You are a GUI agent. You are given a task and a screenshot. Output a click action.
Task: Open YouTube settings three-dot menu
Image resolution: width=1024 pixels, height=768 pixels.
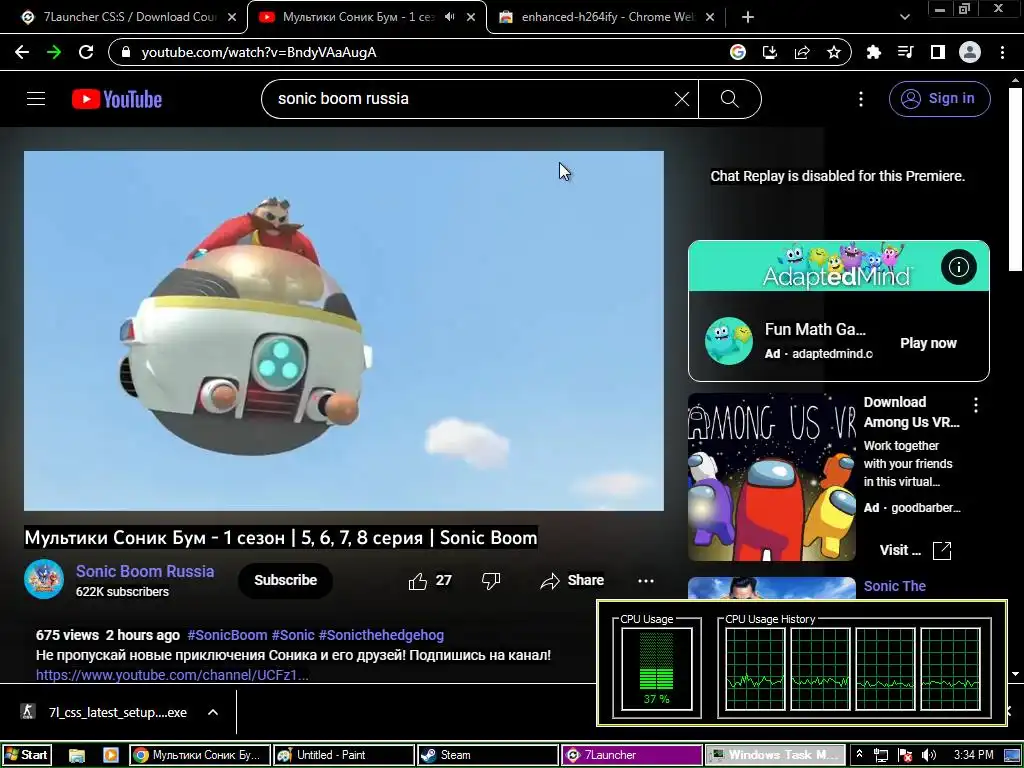861,99
